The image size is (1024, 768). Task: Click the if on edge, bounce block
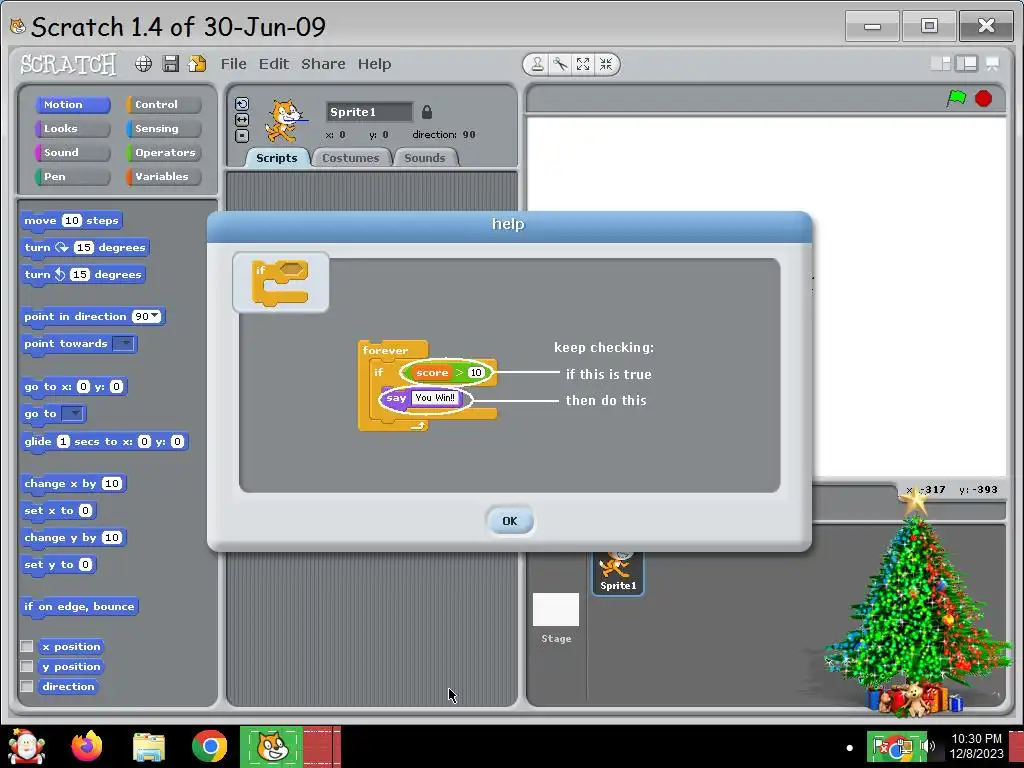[x=79, y=607]
